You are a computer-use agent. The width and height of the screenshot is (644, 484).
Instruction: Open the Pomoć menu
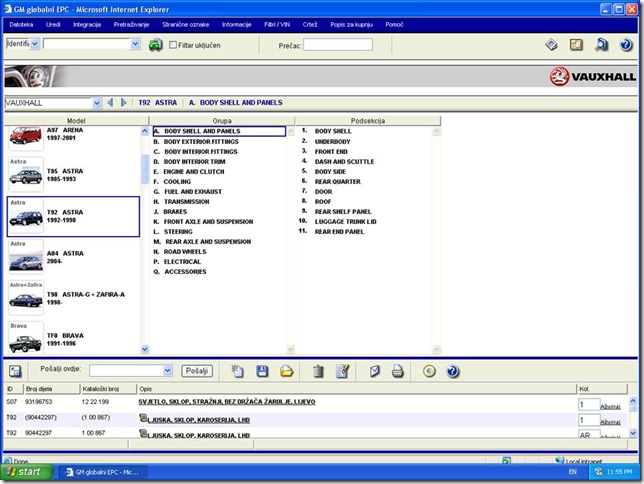[x=394, y=25]
